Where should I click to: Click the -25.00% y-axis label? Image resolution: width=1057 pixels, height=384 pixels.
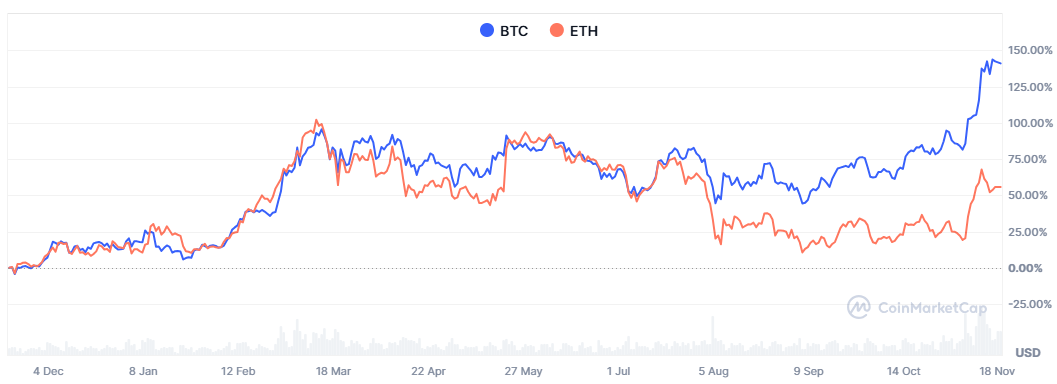pos(1029,305)
